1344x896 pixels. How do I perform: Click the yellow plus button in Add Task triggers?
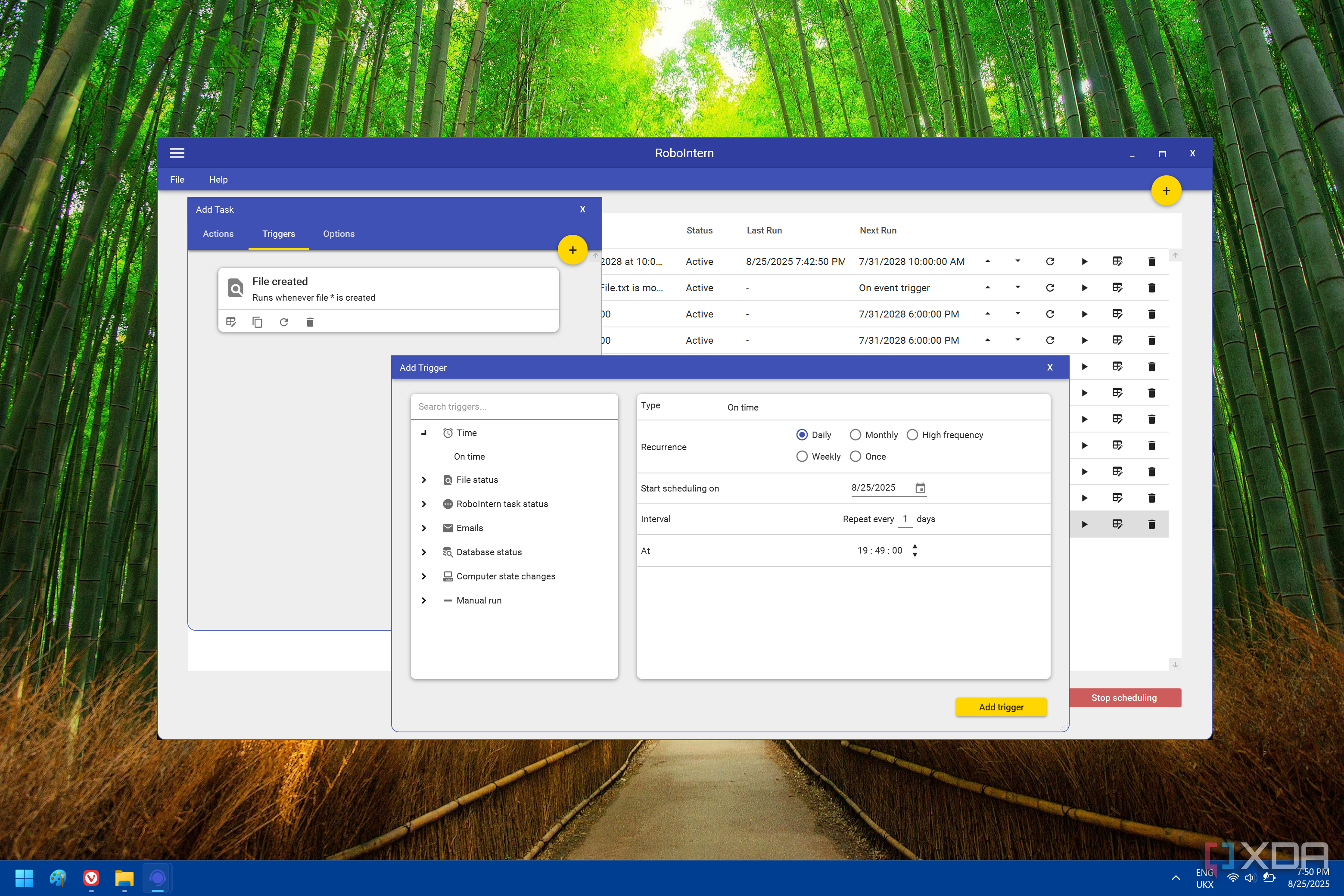point(572,250)
